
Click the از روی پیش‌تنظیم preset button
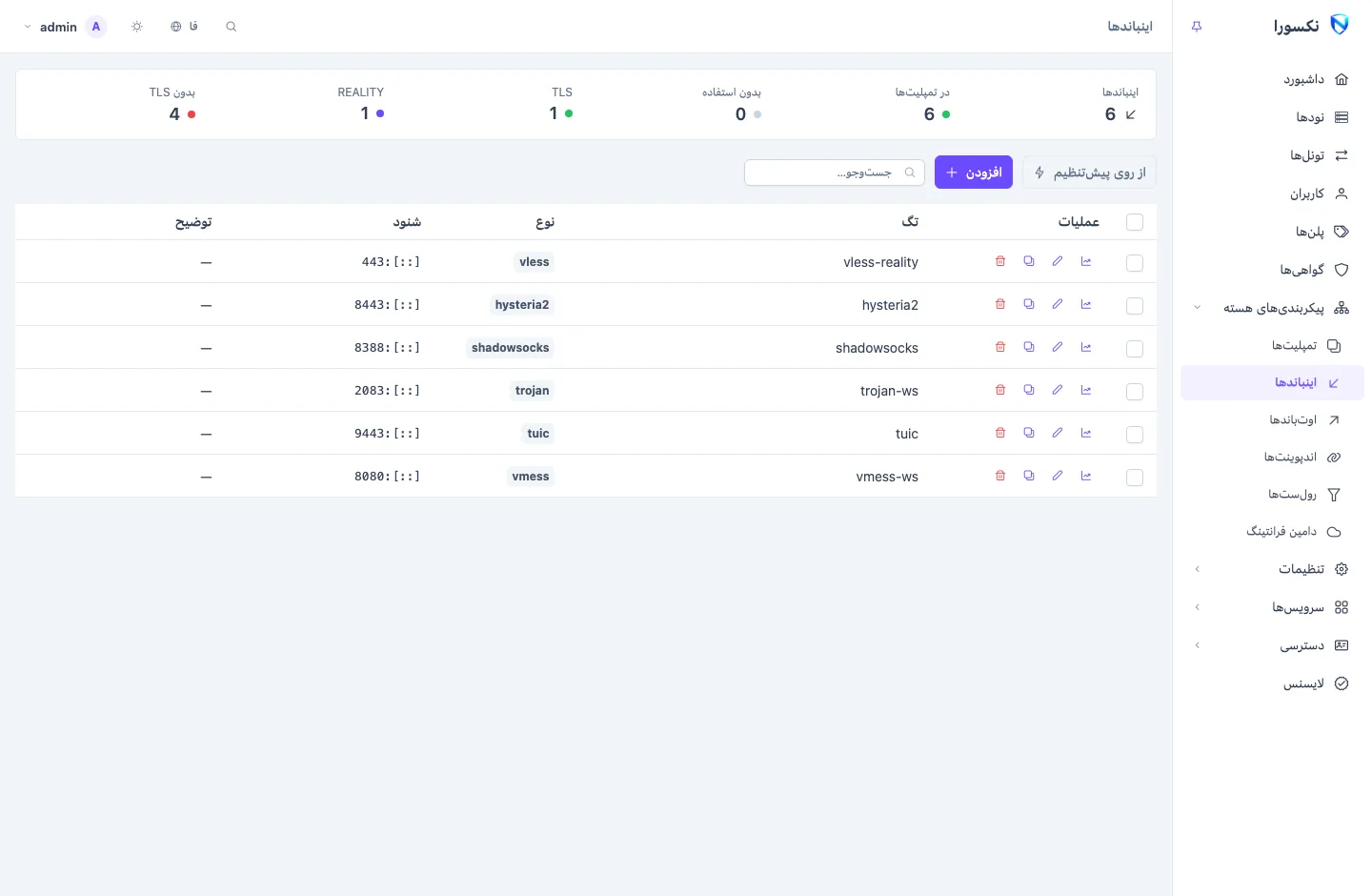1089,173
